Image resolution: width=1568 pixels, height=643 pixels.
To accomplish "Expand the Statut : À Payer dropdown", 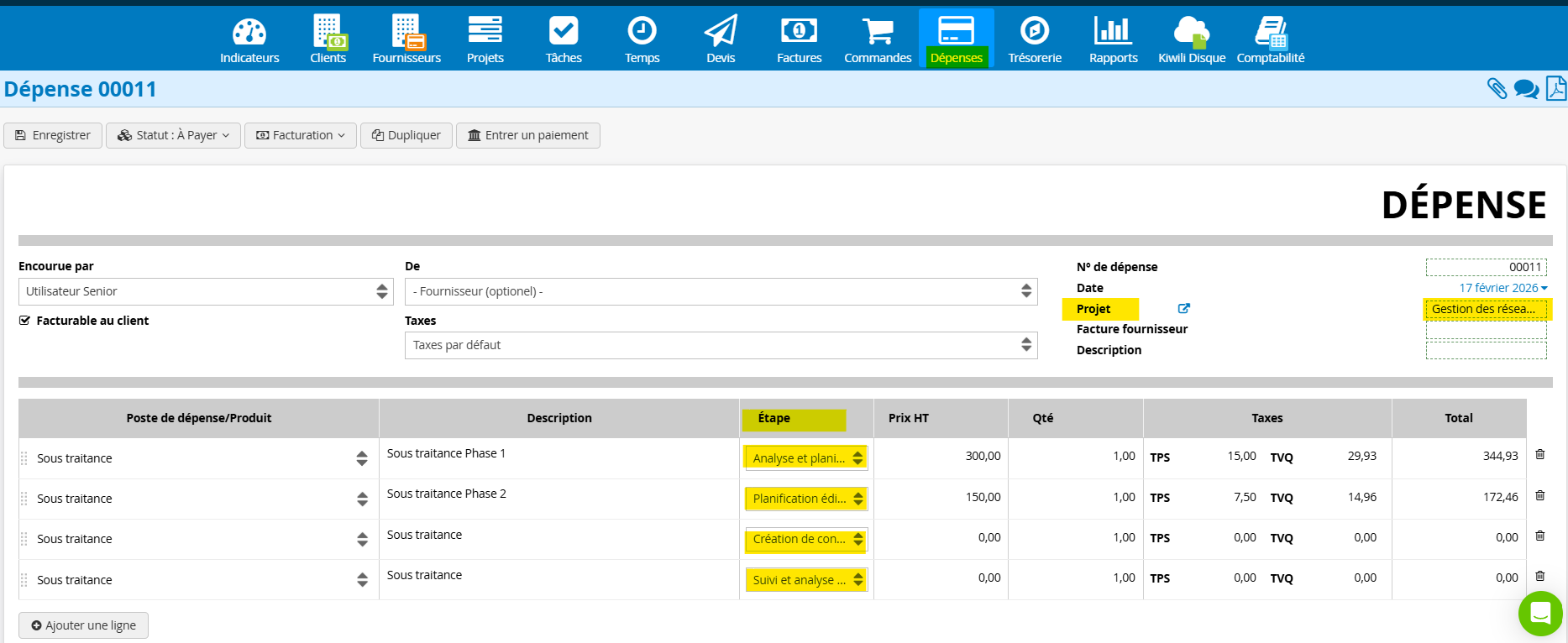I will pyautogui.click(x=173, y=135).
